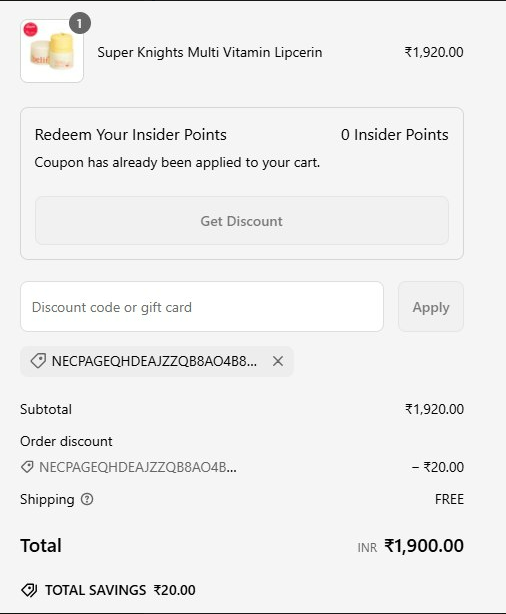This screenshot has height=614, width=506.
Task: Click the Get Discount button
Action: pyautogui.click(x=242, y=221)
